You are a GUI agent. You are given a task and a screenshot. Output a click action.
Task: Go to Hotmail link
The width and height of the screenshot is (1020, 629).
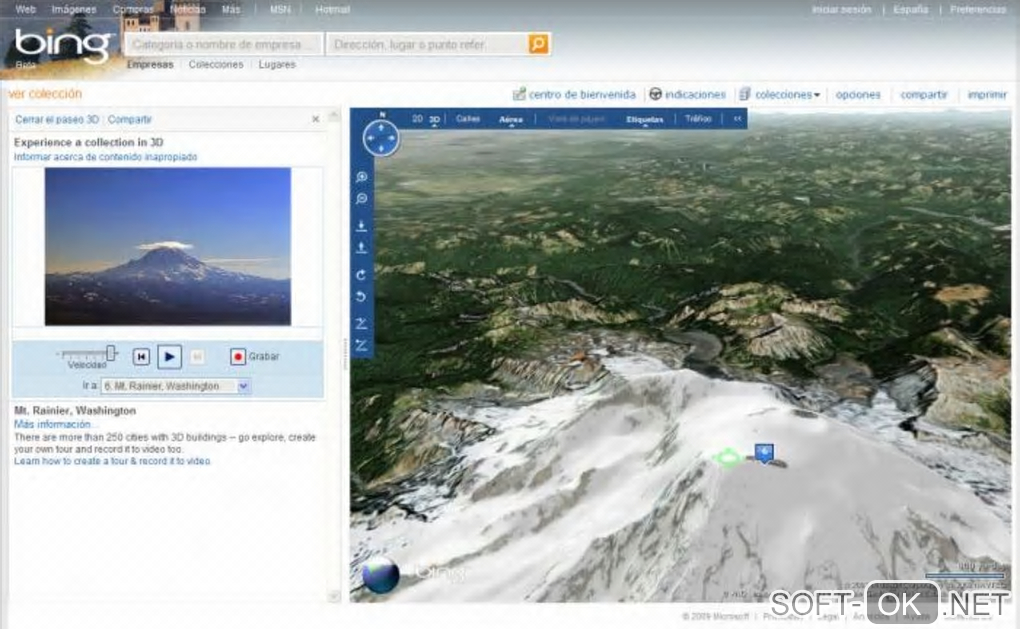tap(332, 9)
